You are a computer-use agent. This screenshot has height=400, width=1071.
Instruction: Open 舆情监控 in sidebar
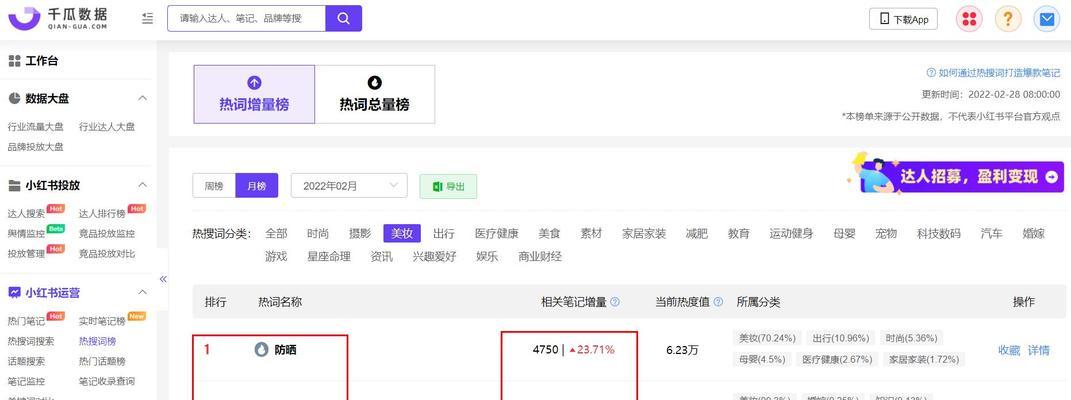coord(27,233)
